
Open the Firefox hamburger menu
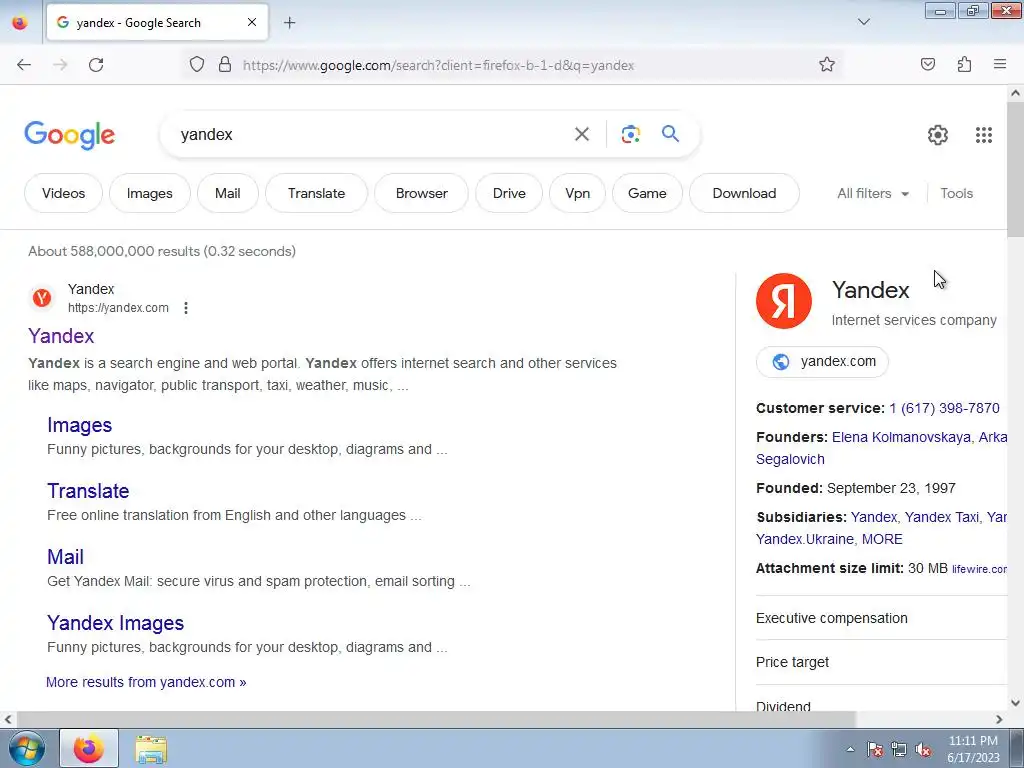pyautogui.click(x=1000, y=65)
